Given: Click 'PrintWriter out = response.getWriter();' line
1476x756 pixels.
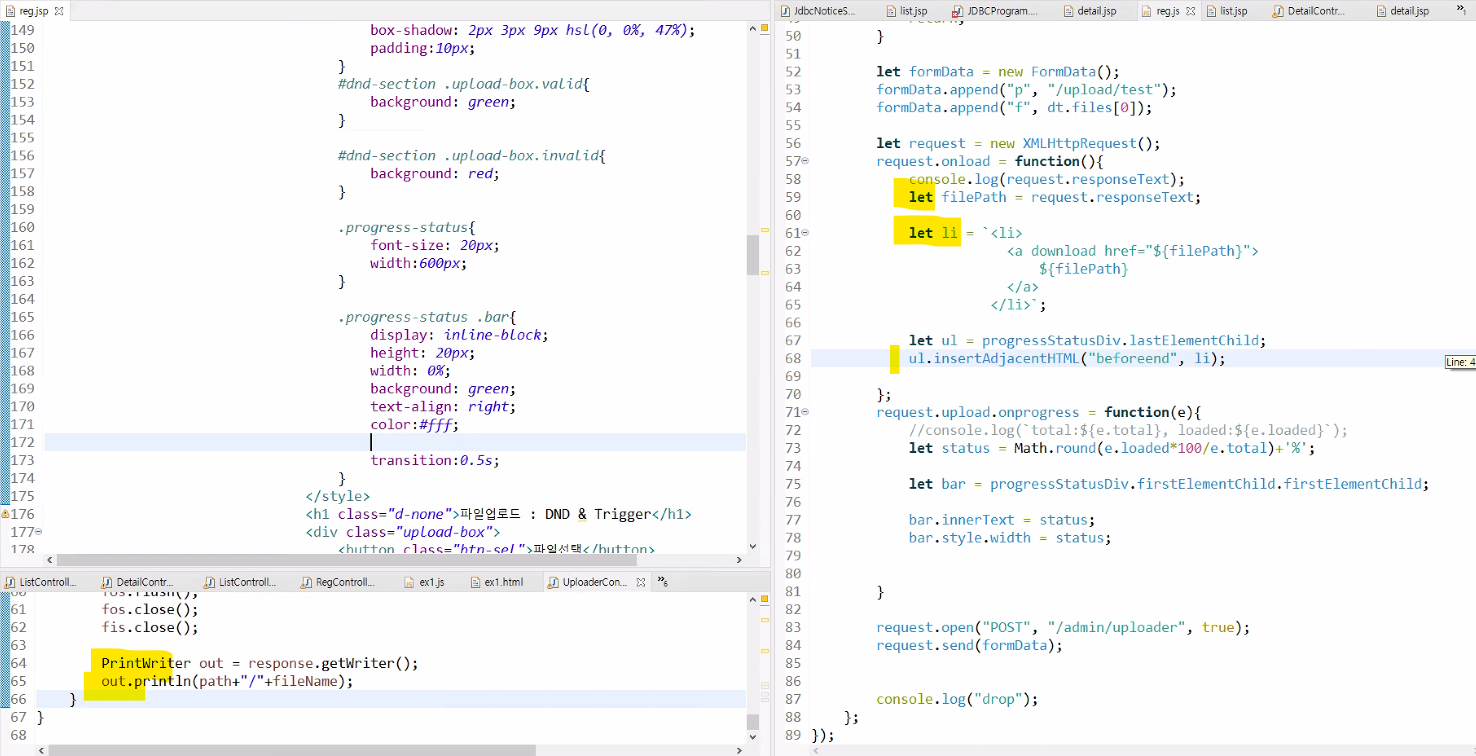Looking at the screenshot, I should click(x=259, y=663).
